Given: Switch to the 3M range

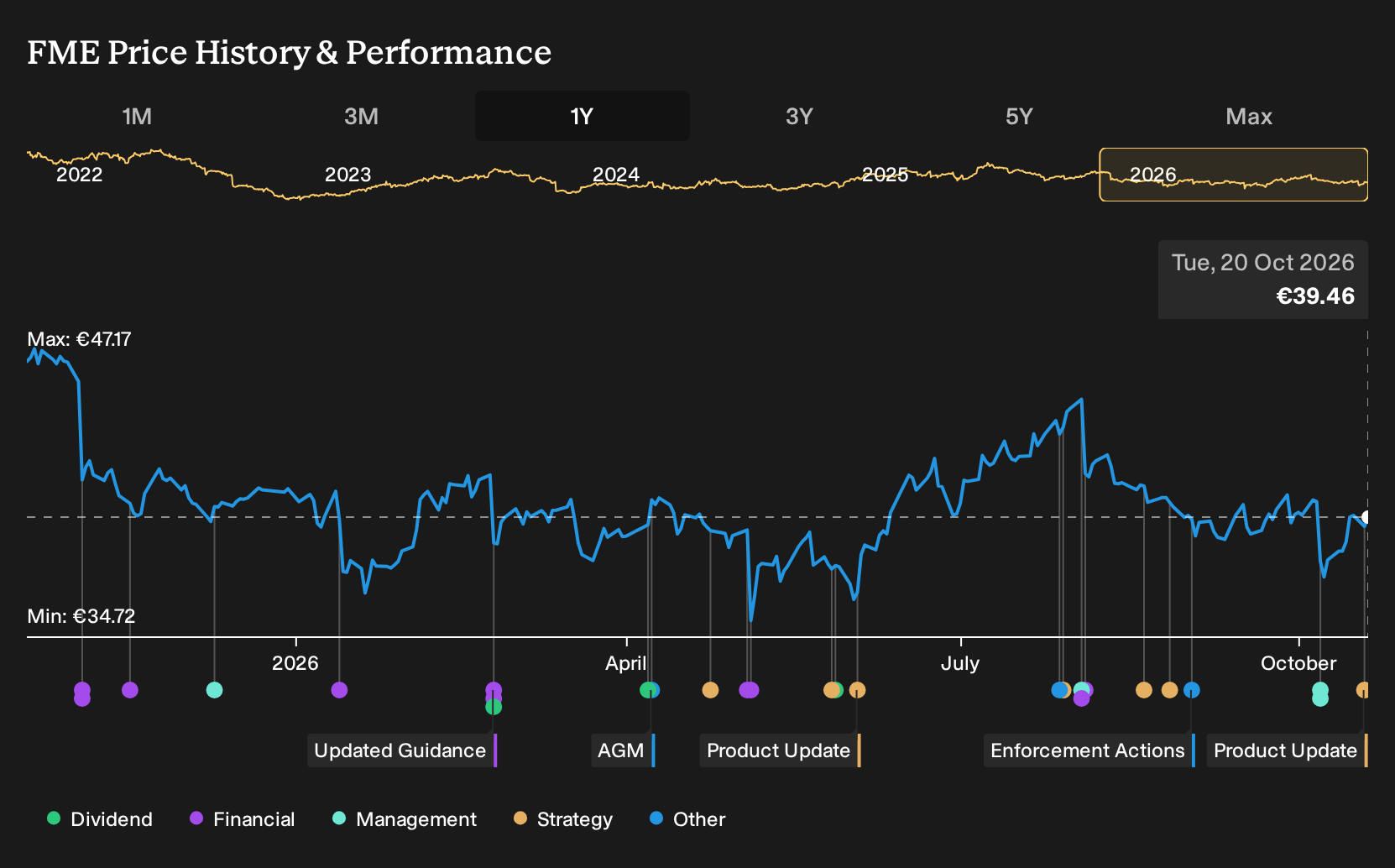Looking at the screenshot, I should (x=361, y=116).
